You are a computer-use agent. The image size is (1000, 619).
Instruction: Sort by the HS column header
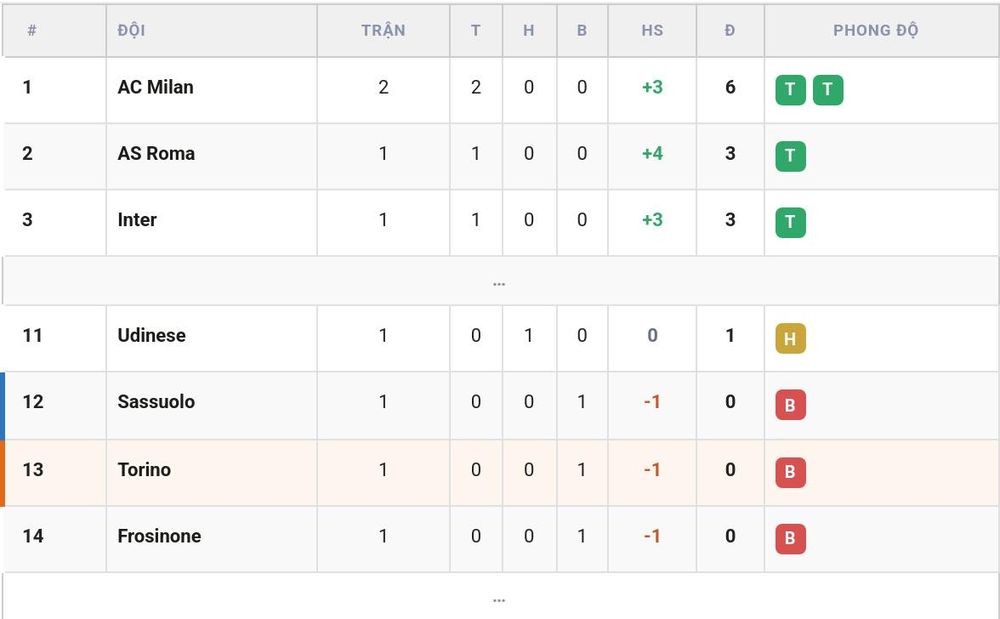tap(652, 31)
